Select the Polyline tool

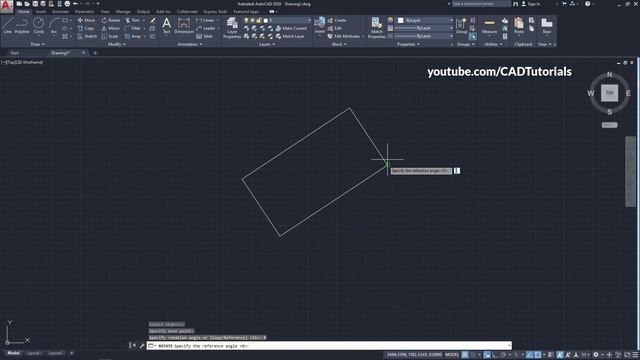tap(22, 26)
